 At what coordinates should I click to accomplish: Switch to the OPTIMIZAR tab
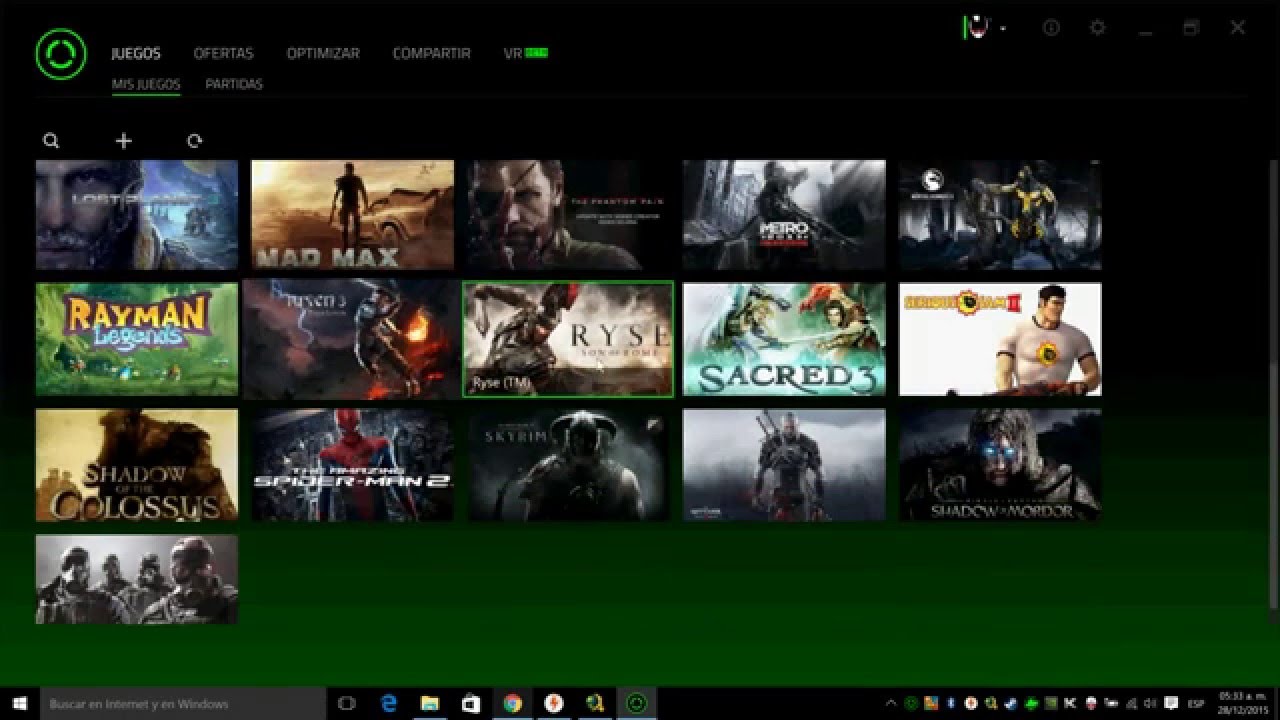323,53
